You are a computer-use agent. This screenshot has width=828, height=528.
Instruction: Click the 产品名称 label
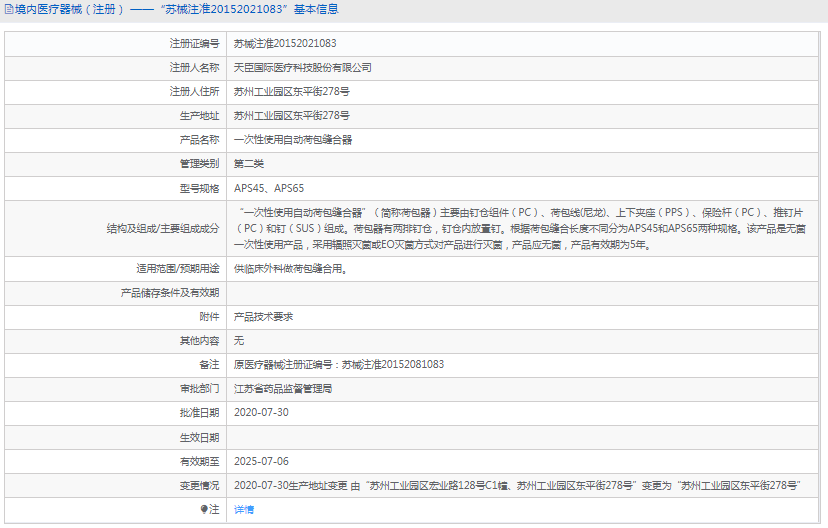pos(199,140)
